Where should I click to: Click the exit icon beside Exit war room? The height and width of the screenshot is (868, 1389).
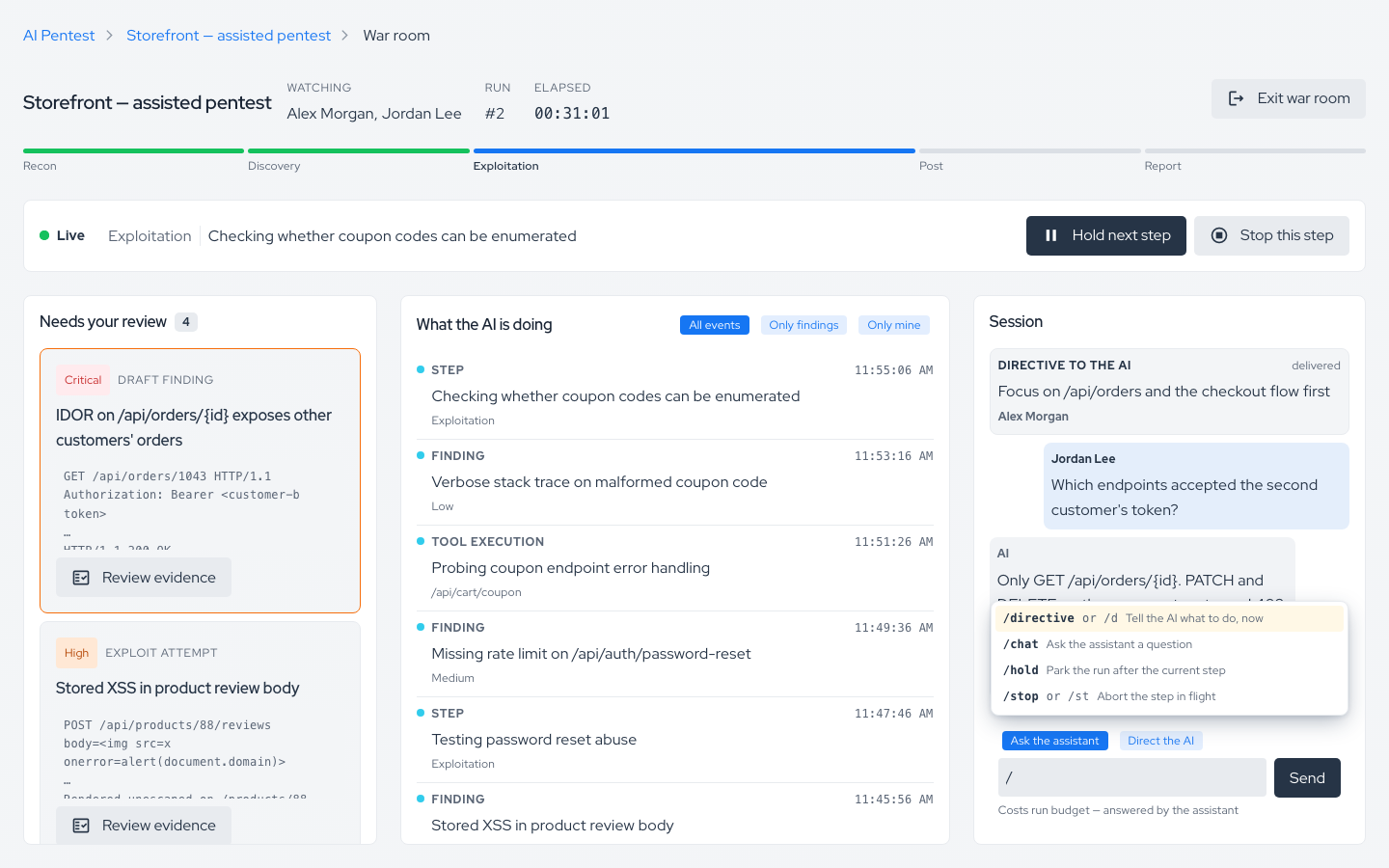1236,98
